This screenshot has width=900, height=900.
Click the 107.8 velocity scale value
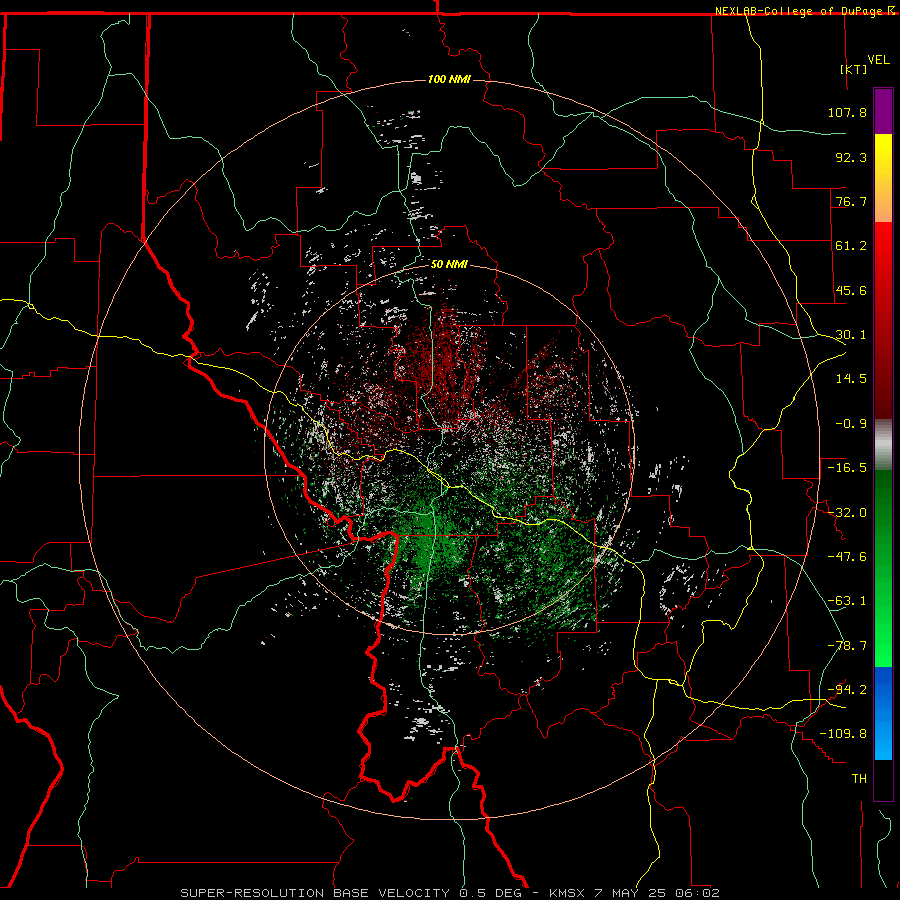pyautogui.click(x=847, y=112)
